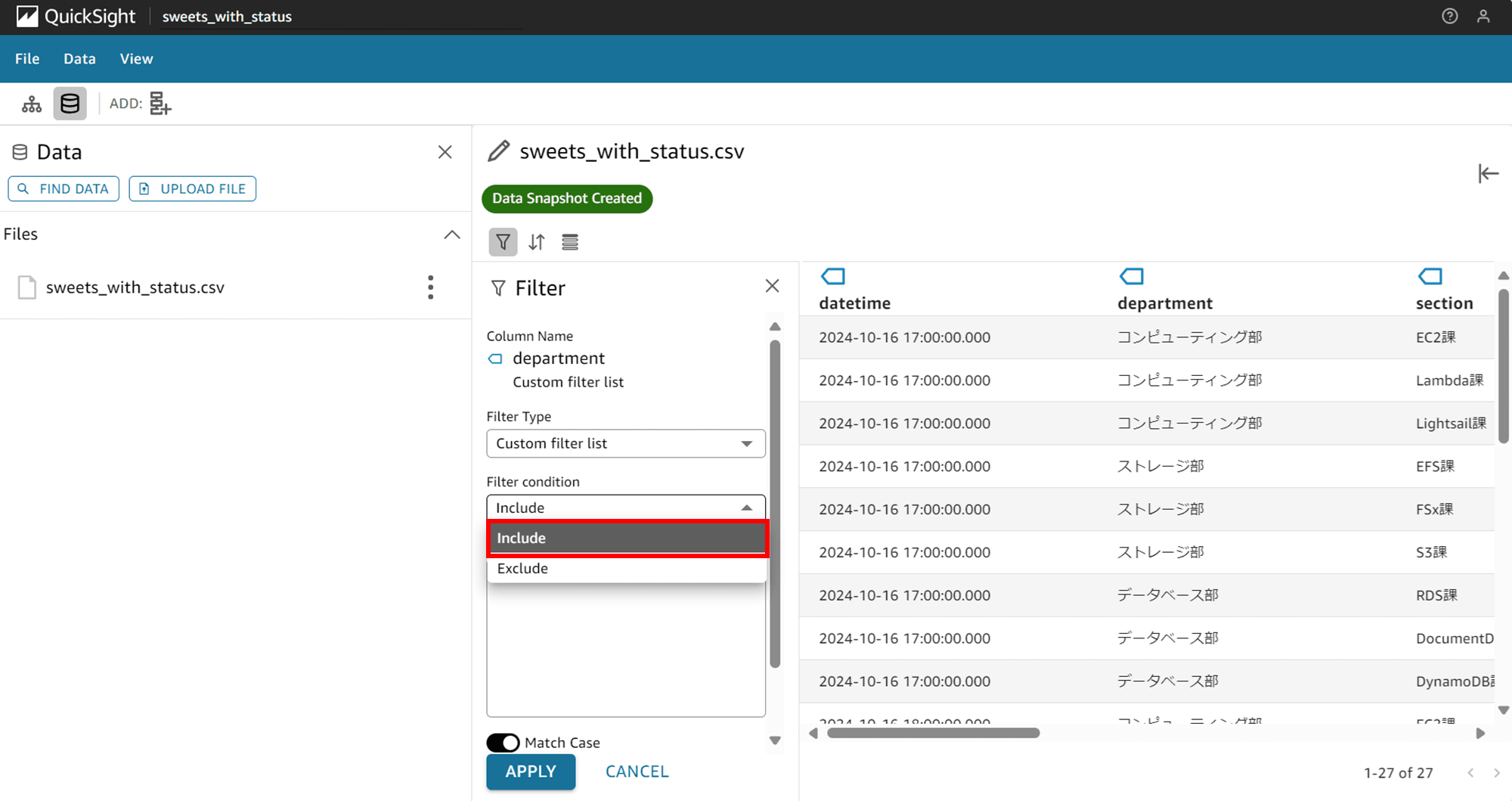The image size is (1512, 801).
Task: Open the user account icon
Action: coord(1483,16)
